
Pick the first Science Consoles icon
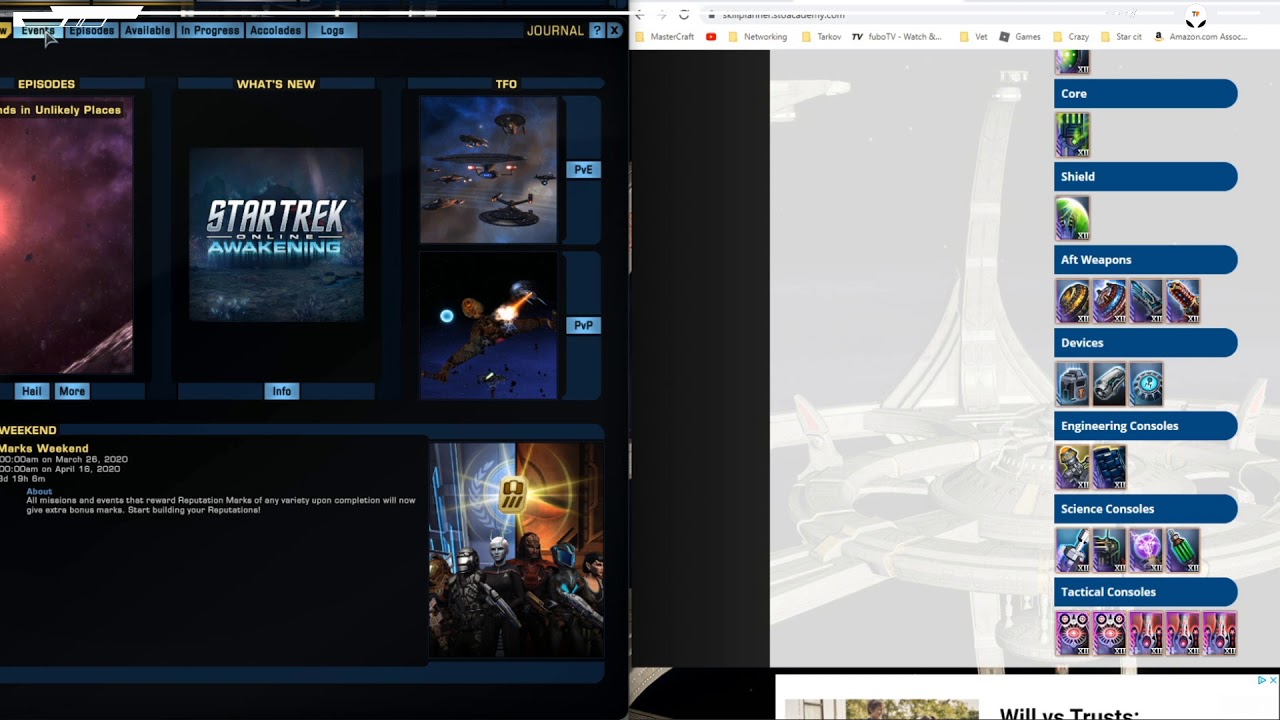point(1073,550)
